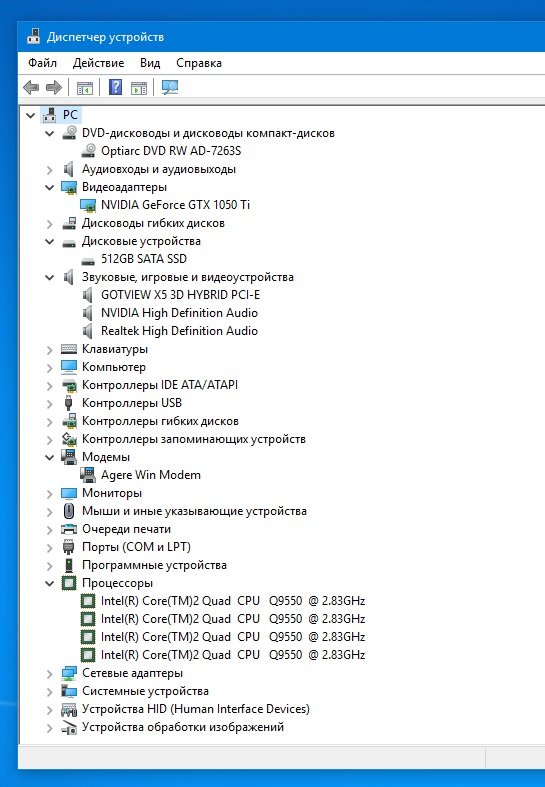Viewport: 545px width, 787px height.
Task: Select the 512GB SATA SSD disk
Action: 144,259
